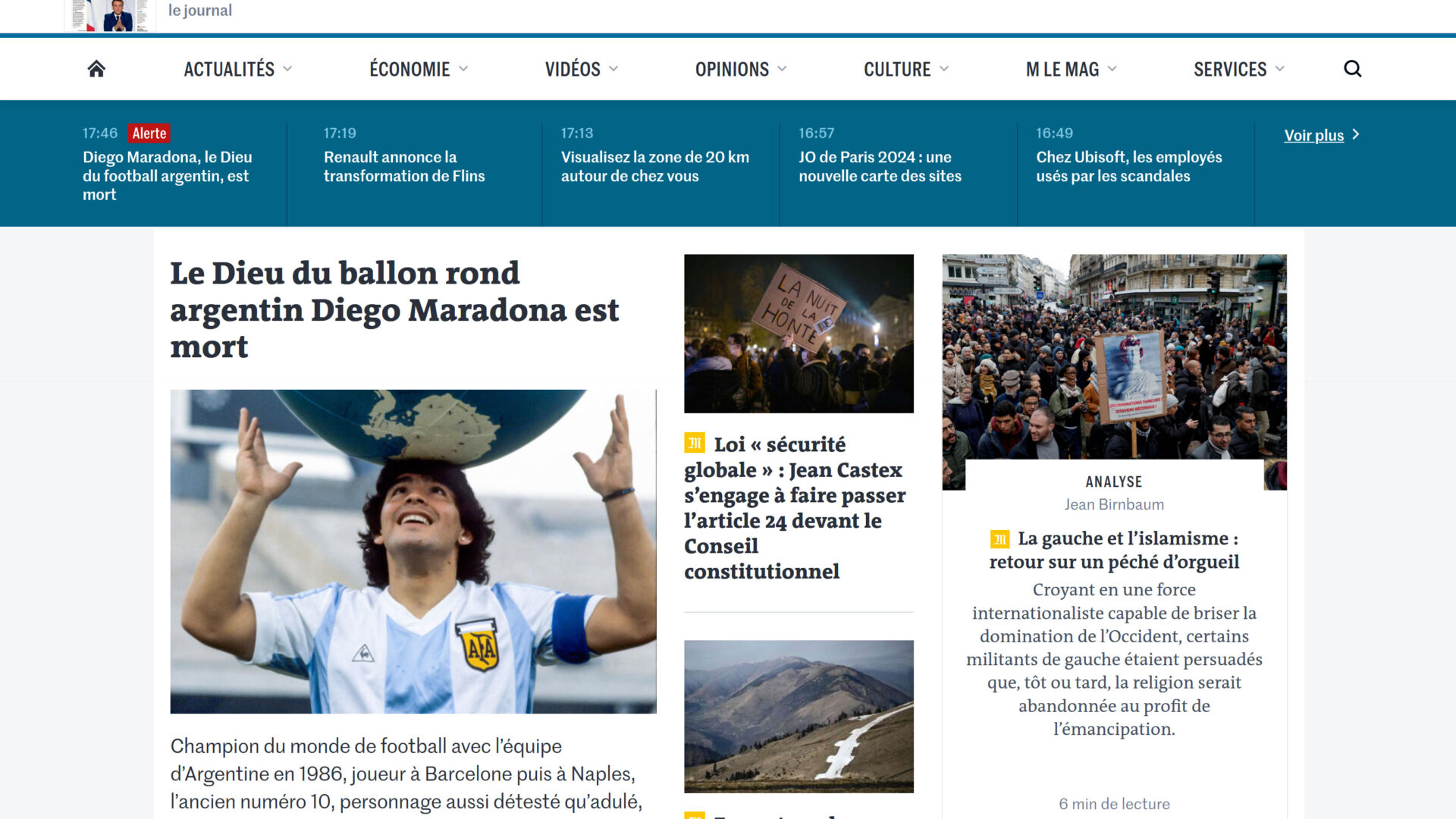Click the yellow M icon beside La gauche et l'islamisme
Image resolution: width=1456 pixels, height=819 pixels.
[1000, 539]
